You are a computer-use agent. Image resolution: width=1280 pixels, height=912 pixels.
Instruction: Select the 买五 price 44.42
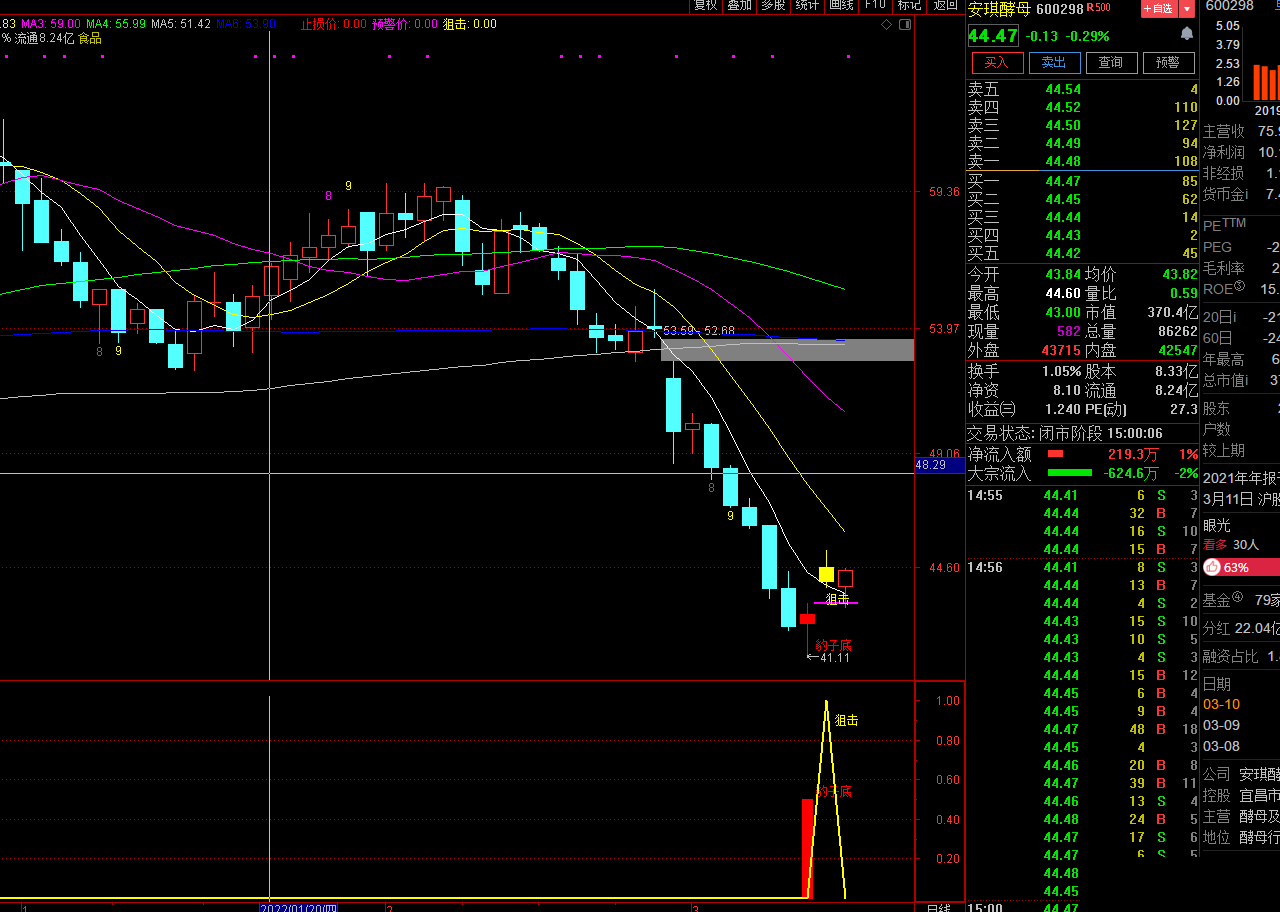[1063, 253]
